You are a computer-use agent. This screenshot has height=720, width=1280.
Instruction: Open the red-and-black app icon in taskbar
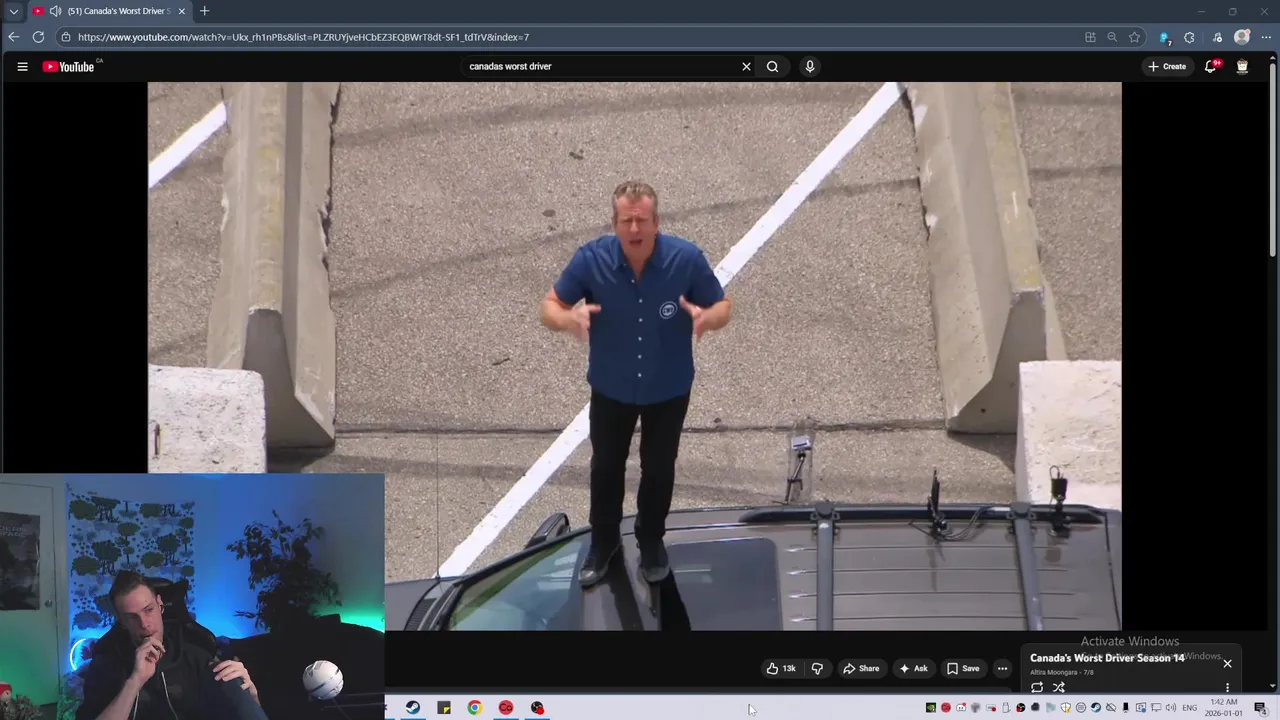pyautogui.click(x=537, y=708)
